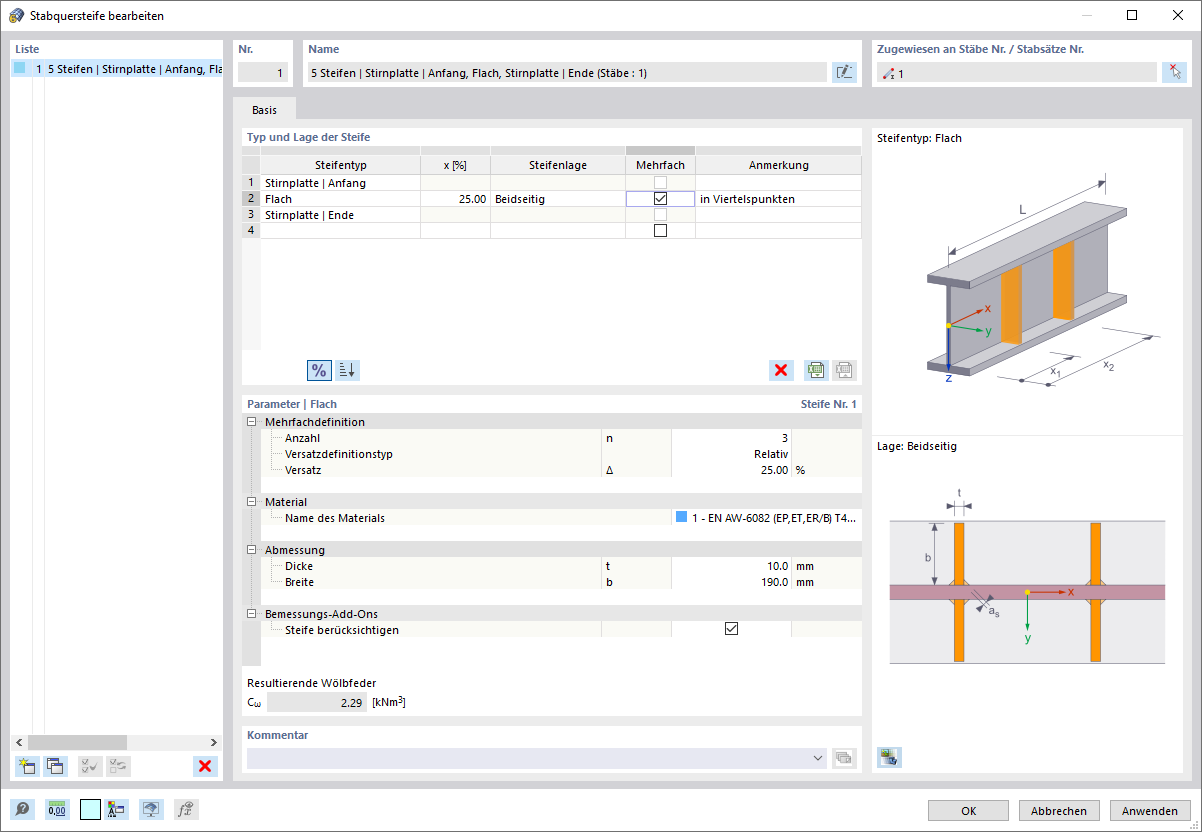Click the export table icon in stiffener table

pyautogui.click(x=817, y=370)
